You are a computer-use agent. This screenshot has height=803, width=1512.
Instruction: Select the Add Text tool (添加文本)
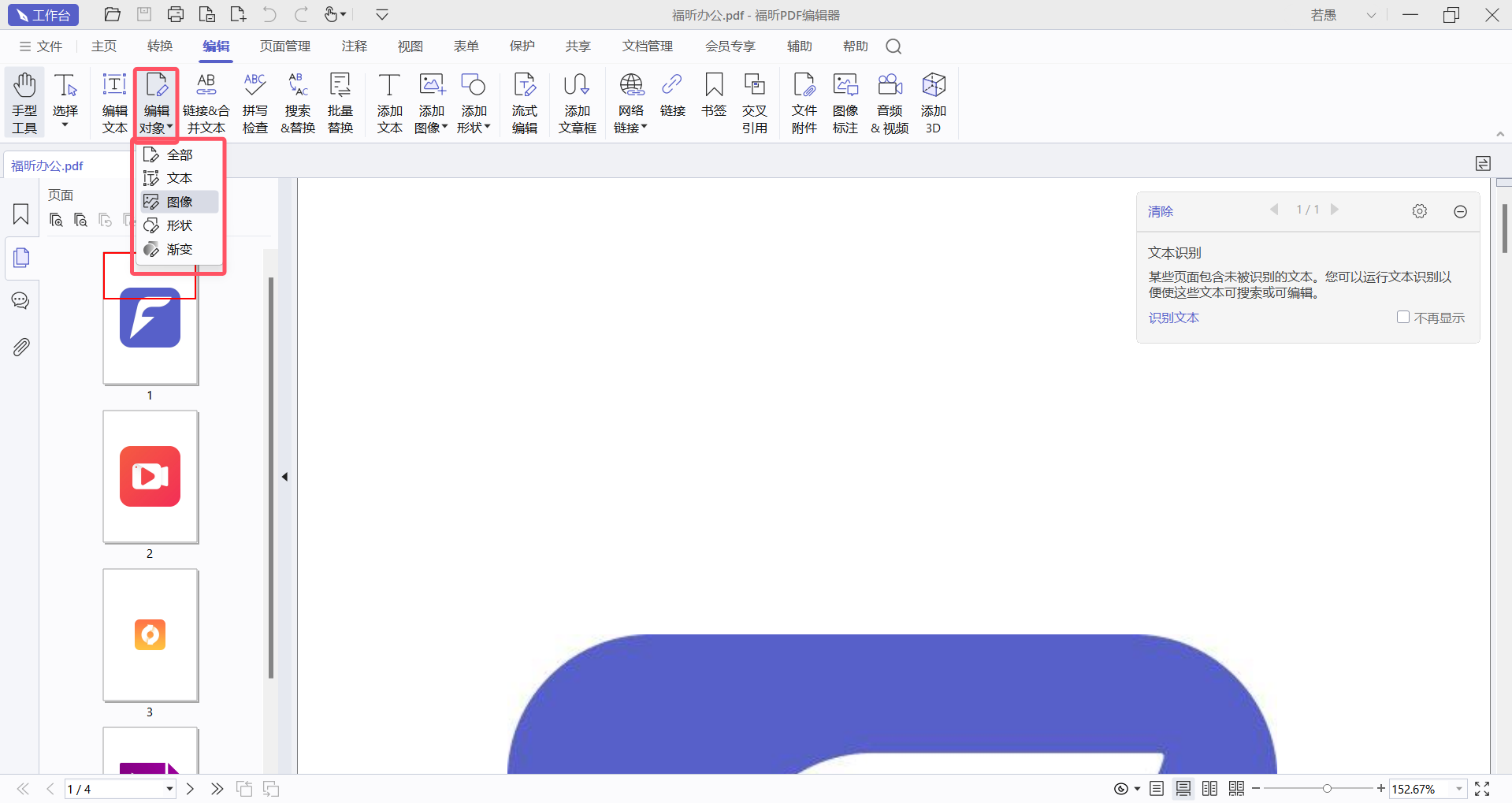(389, 103)
